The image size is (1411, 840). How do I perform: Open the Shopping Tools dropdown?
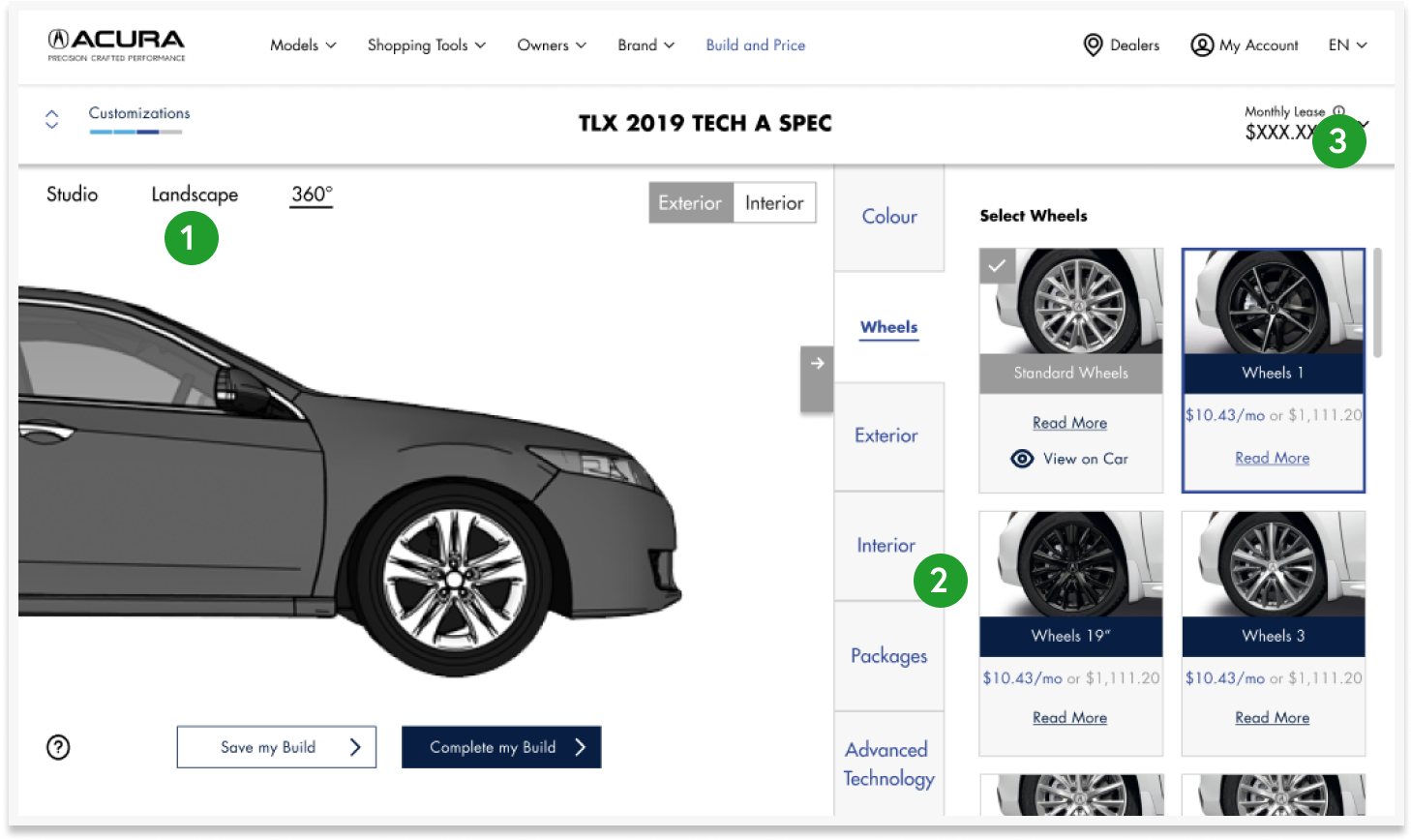[426, 45]
